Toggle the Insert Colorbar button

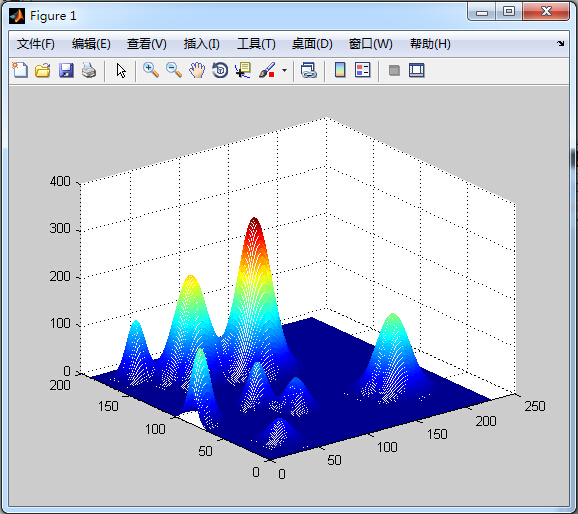(340, 70)
